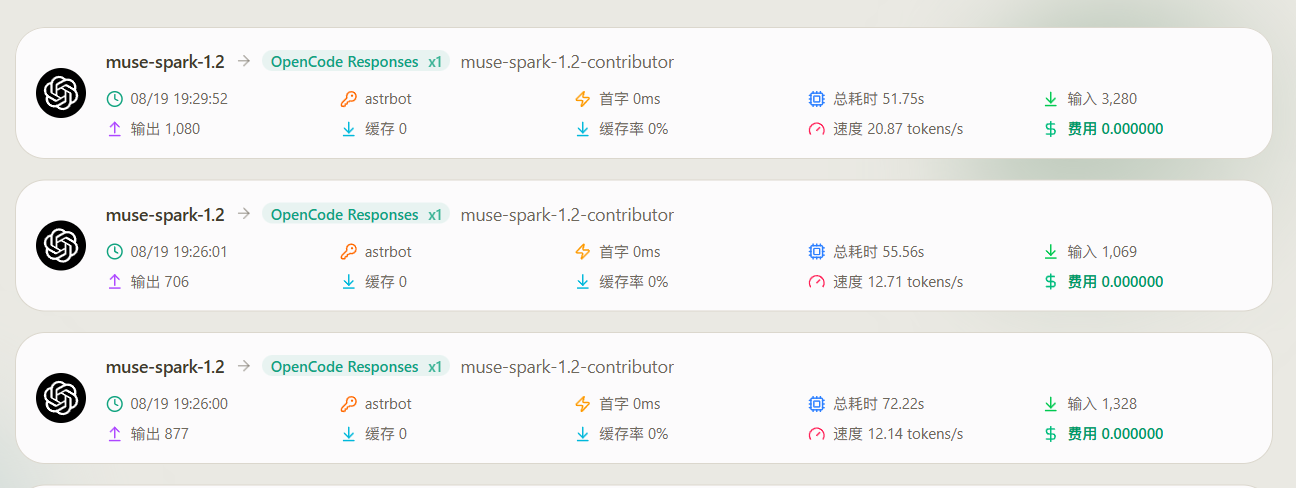Screen dimensions: 1296x488
Task: Click the muse-spark-1.2-contributor name in the second card
Action: (x=567, y=215)
